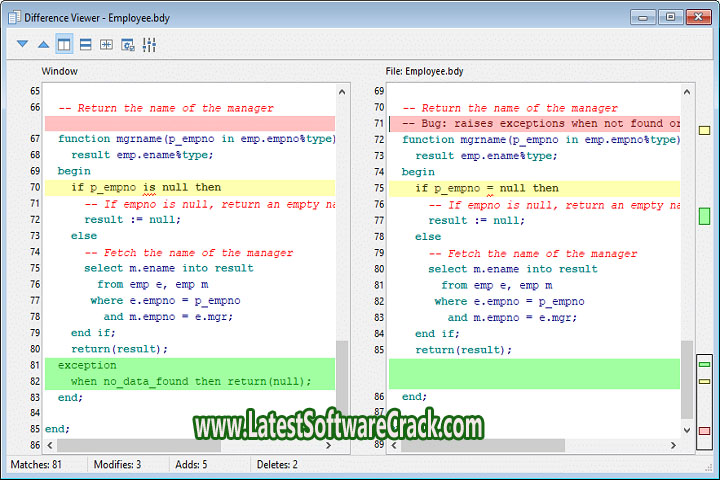
Task: Click the right pane vertical scrollbar thumb
Action: click(687, 379)
